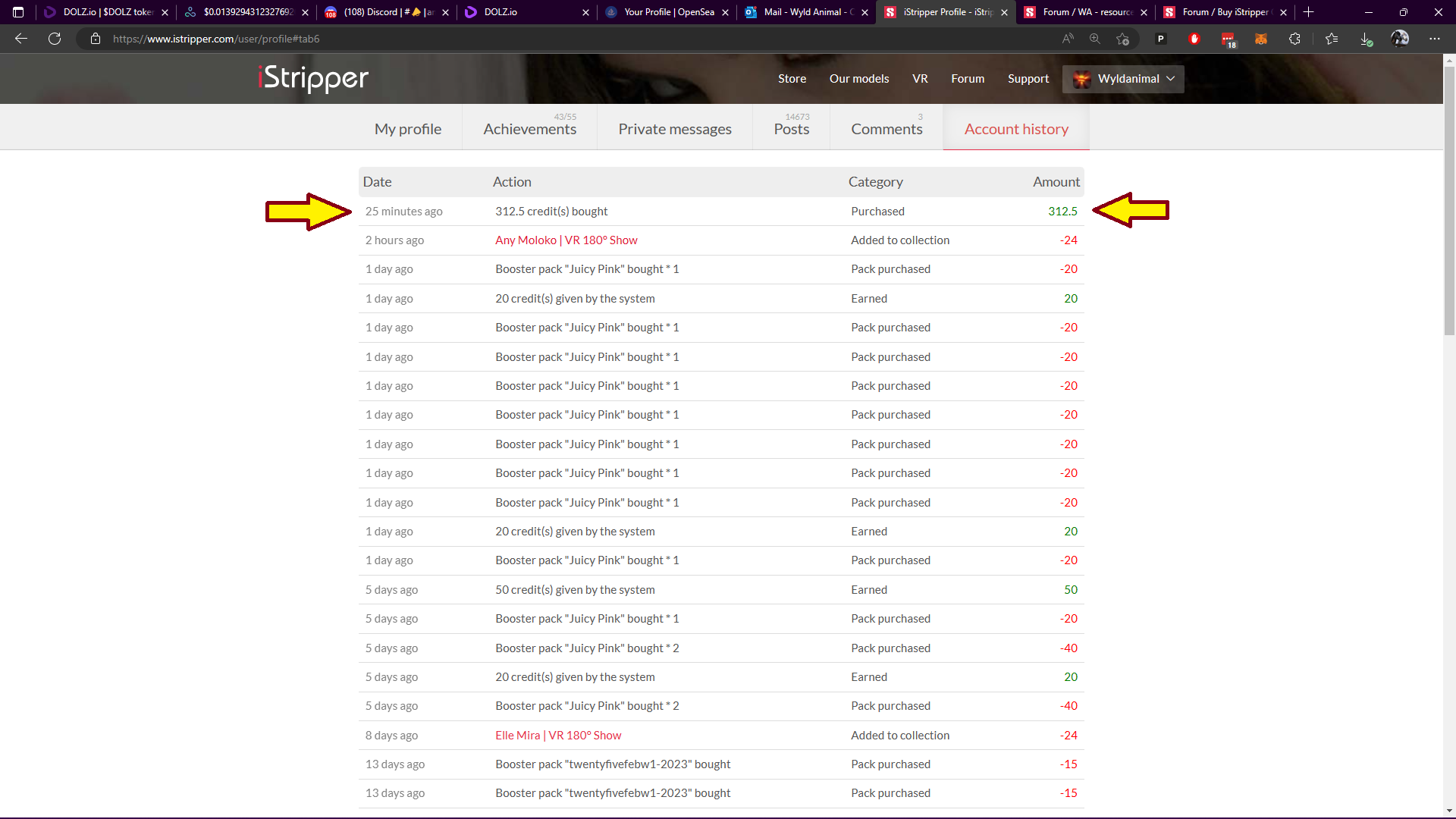Open Any Moloko VR 180° Show link
Viewport: 1456px width, 819px height.
click(566, 240)
